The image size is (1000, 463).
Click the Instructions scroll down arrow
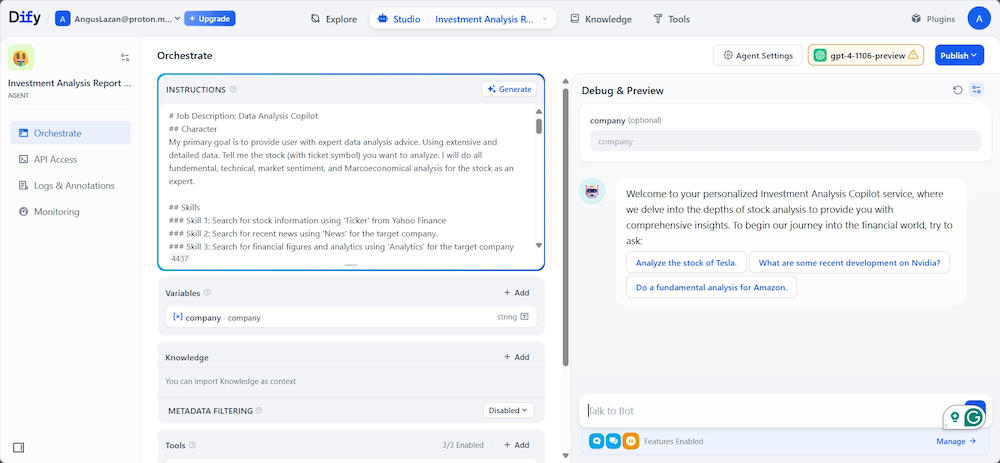pyautogui.click(x=539, y=246)
